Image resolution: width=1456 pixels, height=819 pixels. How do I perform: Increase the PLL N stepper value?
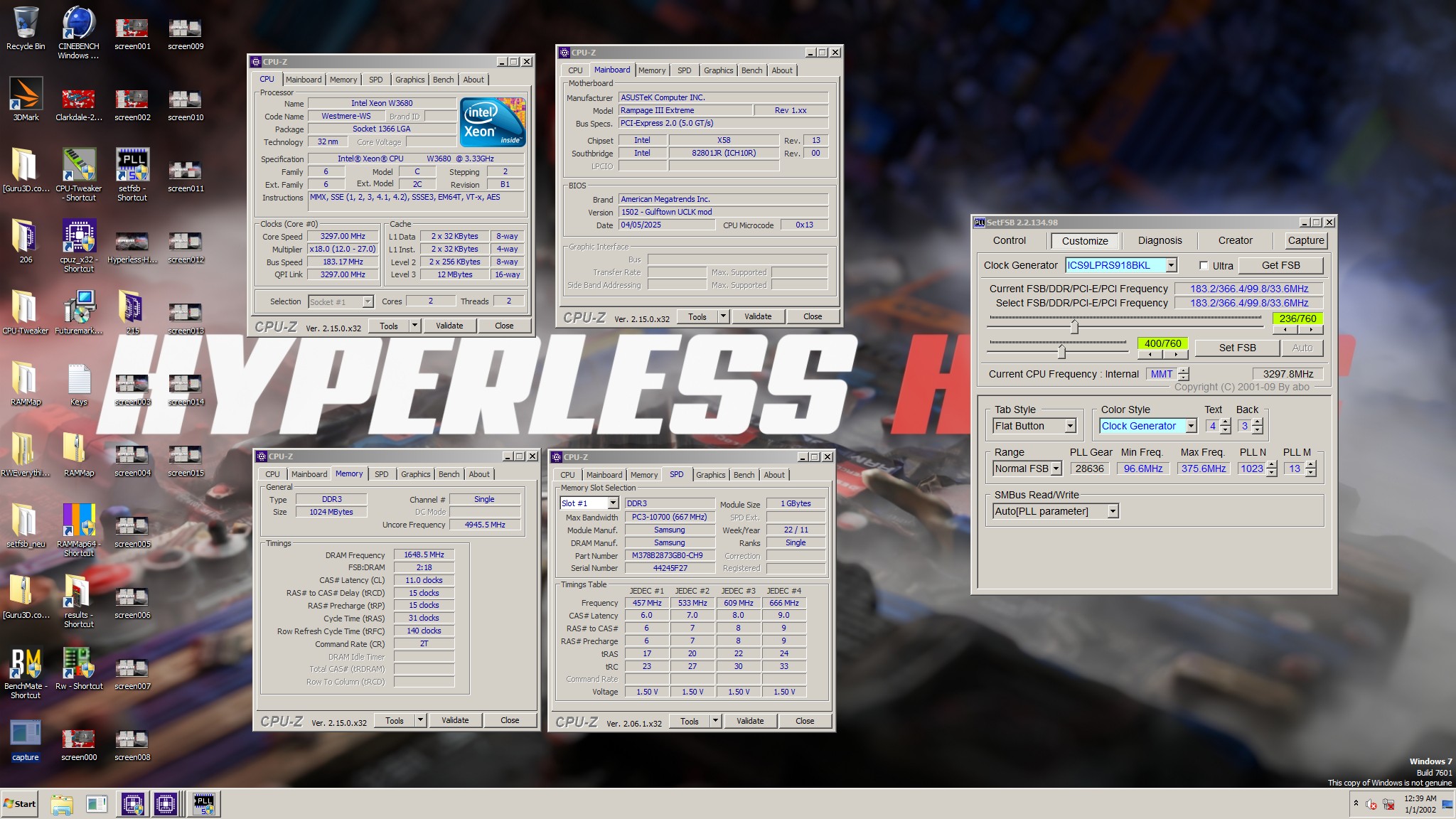click(1272, 465)
